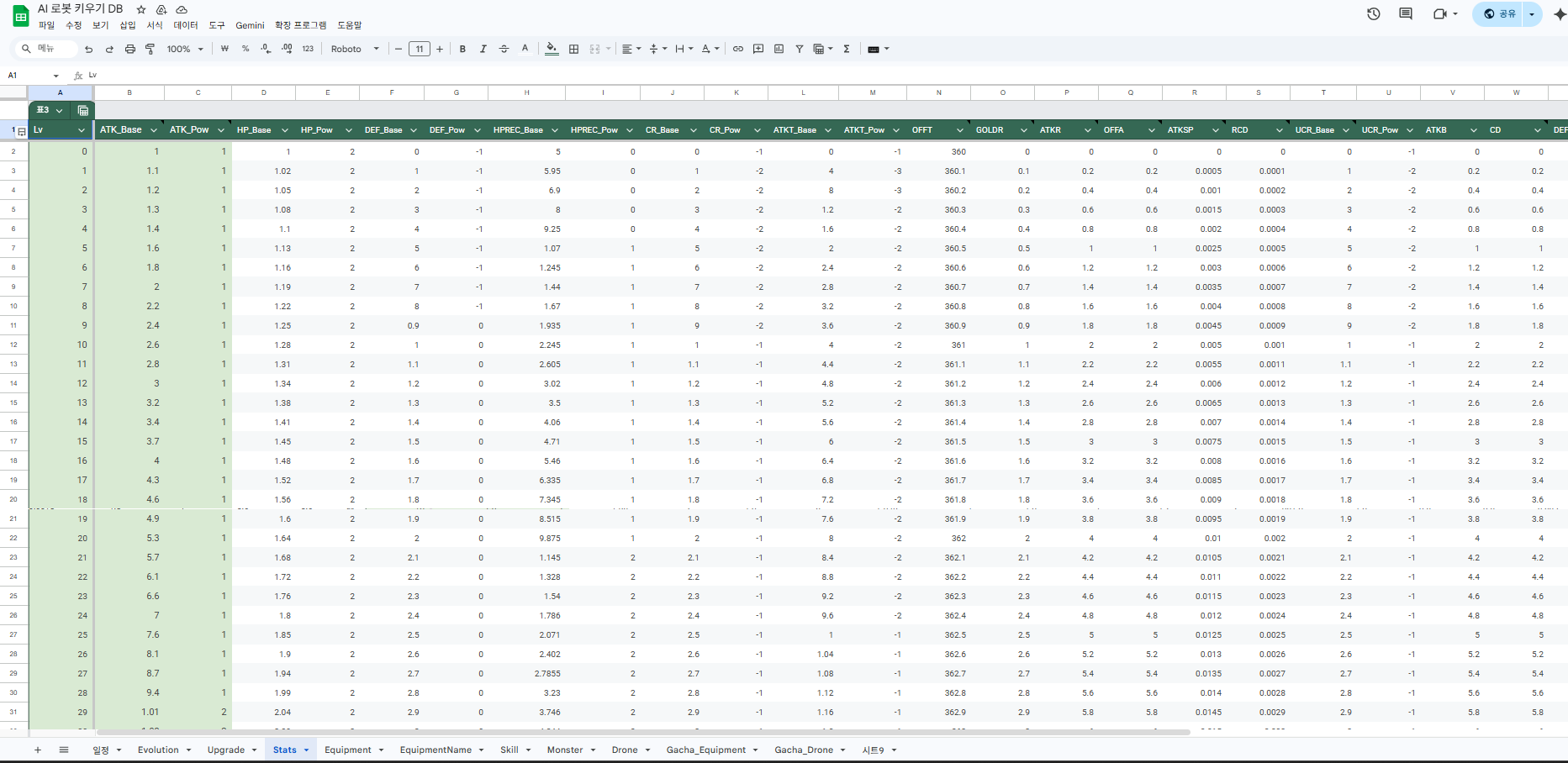The width and height of the screenshot is (1568, 763).
Task: Open the 확장 프로그램 menu
Action: (x=300, y=25)
